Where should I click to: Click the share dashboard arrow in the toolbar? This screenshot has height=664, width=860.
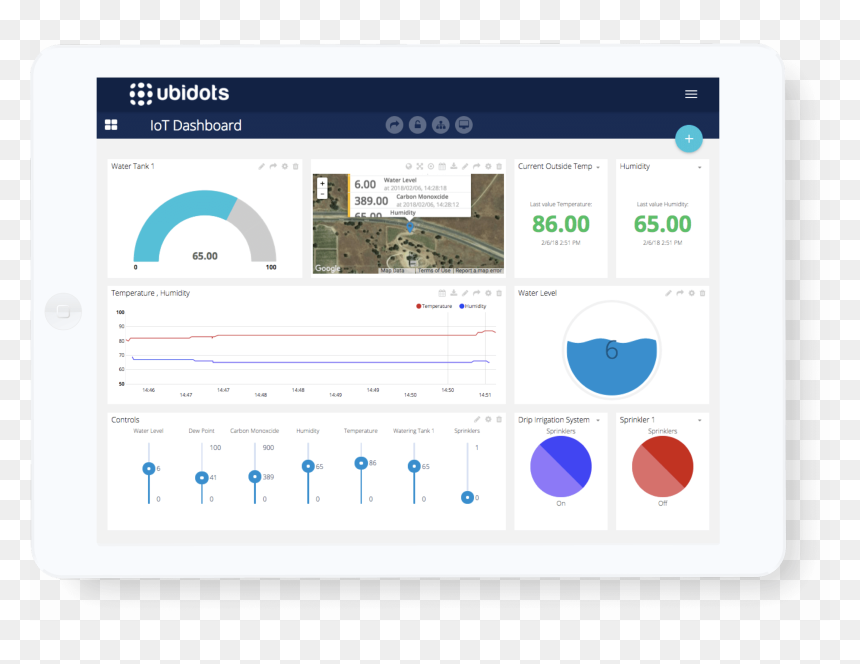pyautogui.click(x=394, y=125)
